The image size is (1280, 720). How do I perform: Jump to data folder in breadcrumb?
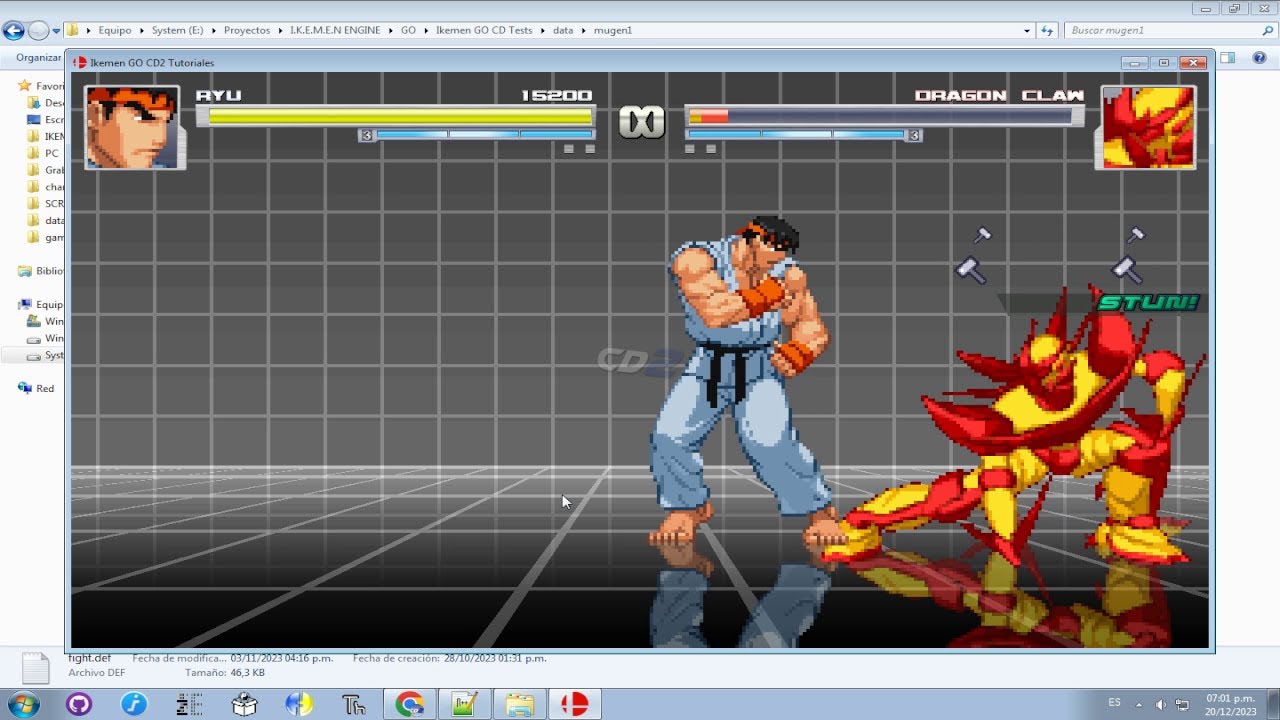coord(563,30)
